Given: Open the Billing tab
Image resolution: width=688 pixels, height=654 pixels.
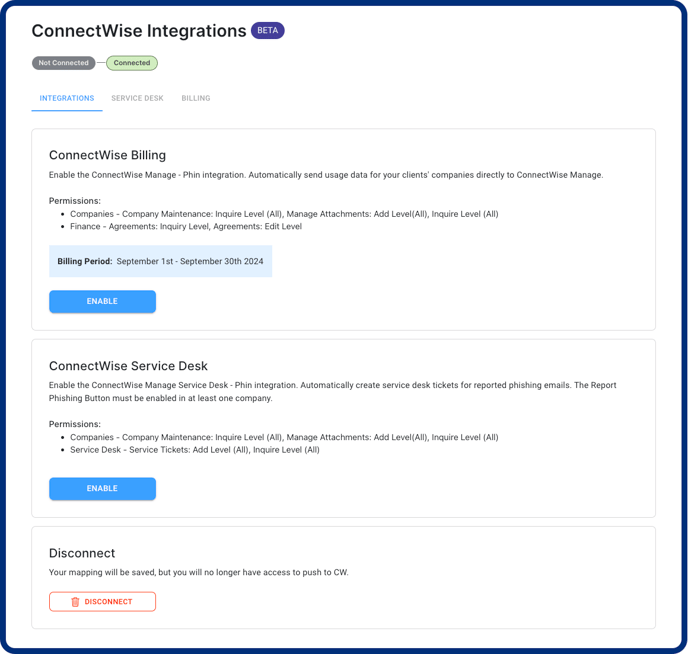Looking at the screenshot, I should point(196,98).
